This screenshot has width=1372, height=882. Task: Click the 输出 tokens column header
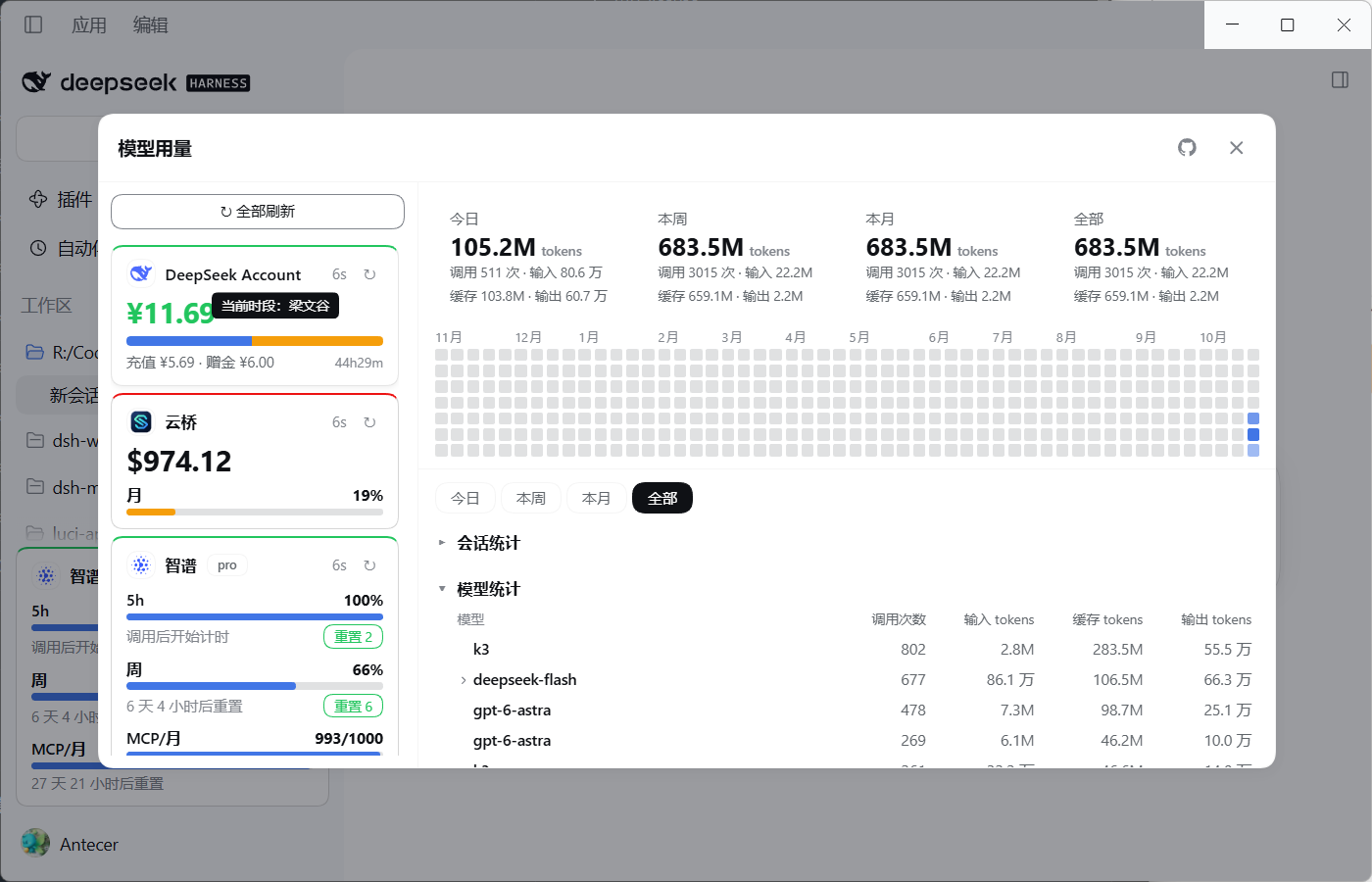(x=1216, y=619)
